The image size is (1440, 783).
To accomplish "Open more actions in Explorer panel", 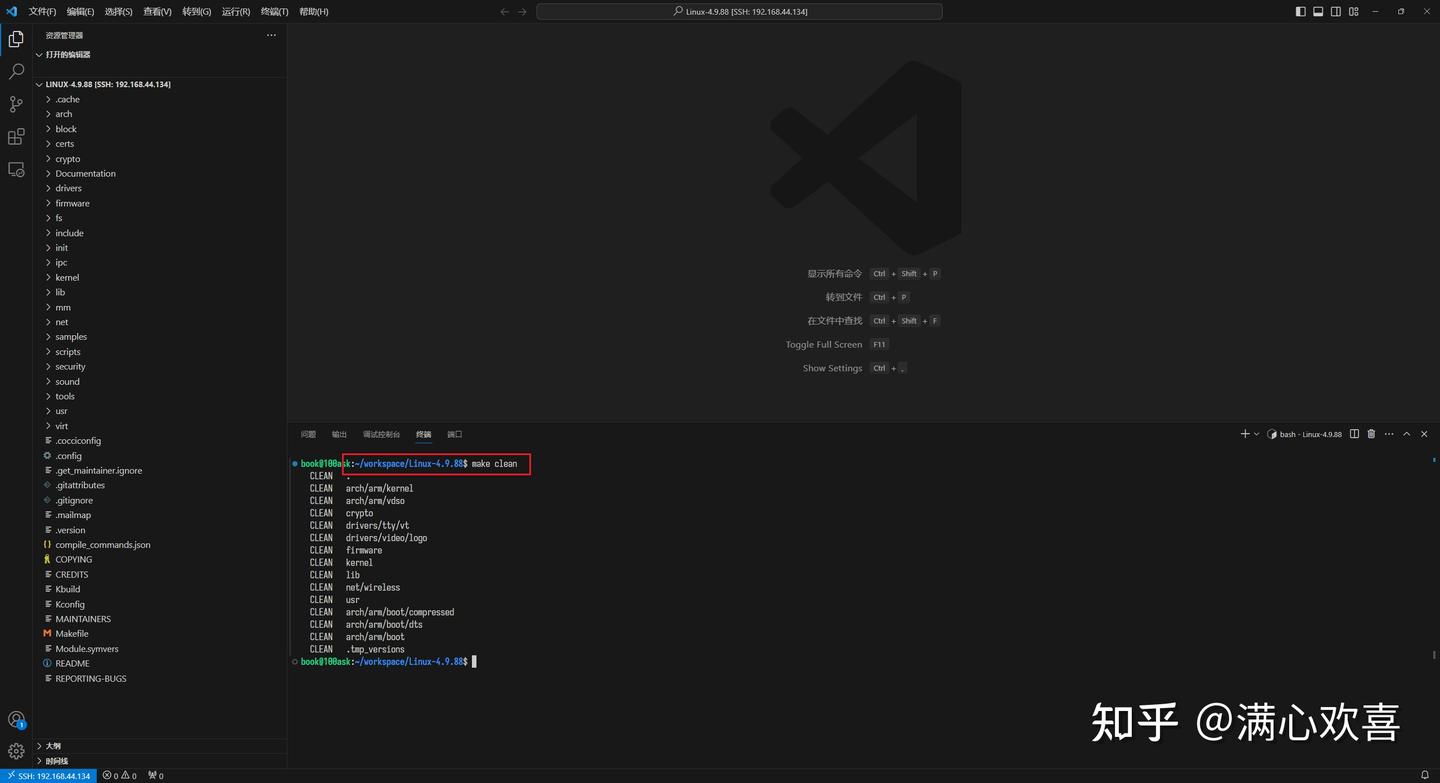I will tap(271, 35).
